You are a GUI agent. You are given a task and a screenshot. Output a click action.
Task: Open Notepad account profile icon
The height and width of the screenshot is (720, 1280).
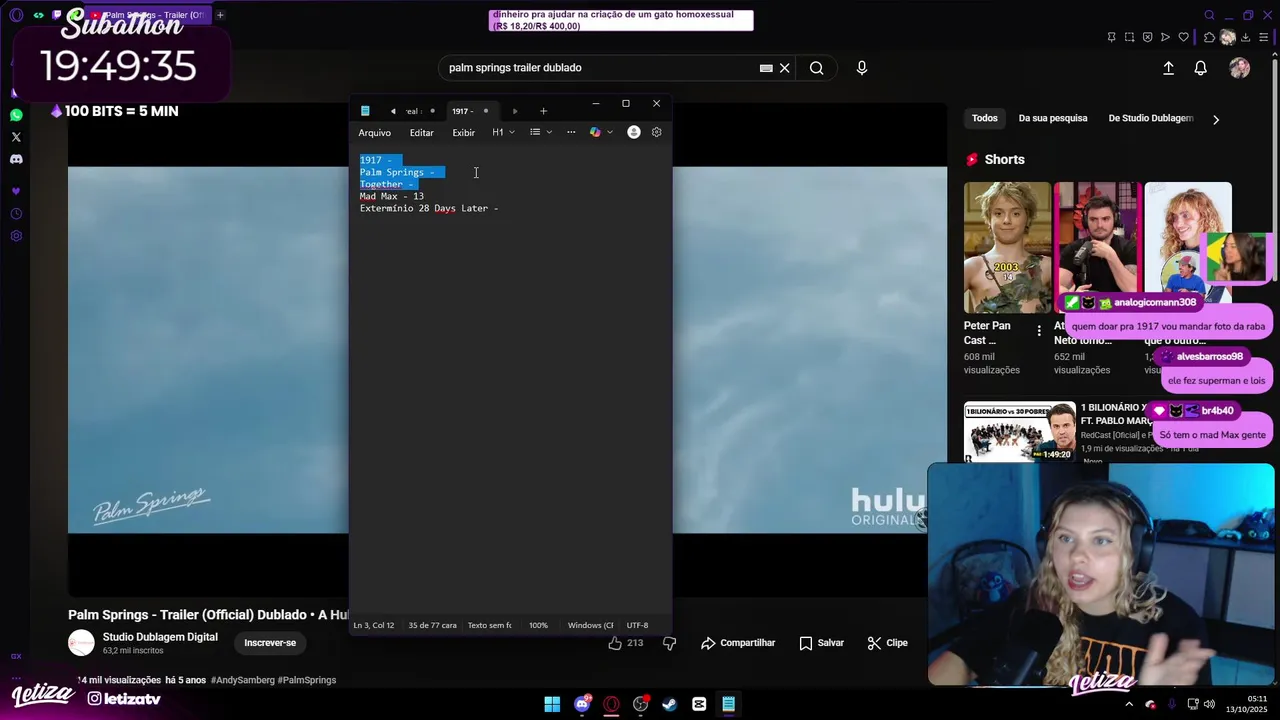(634, 132)
